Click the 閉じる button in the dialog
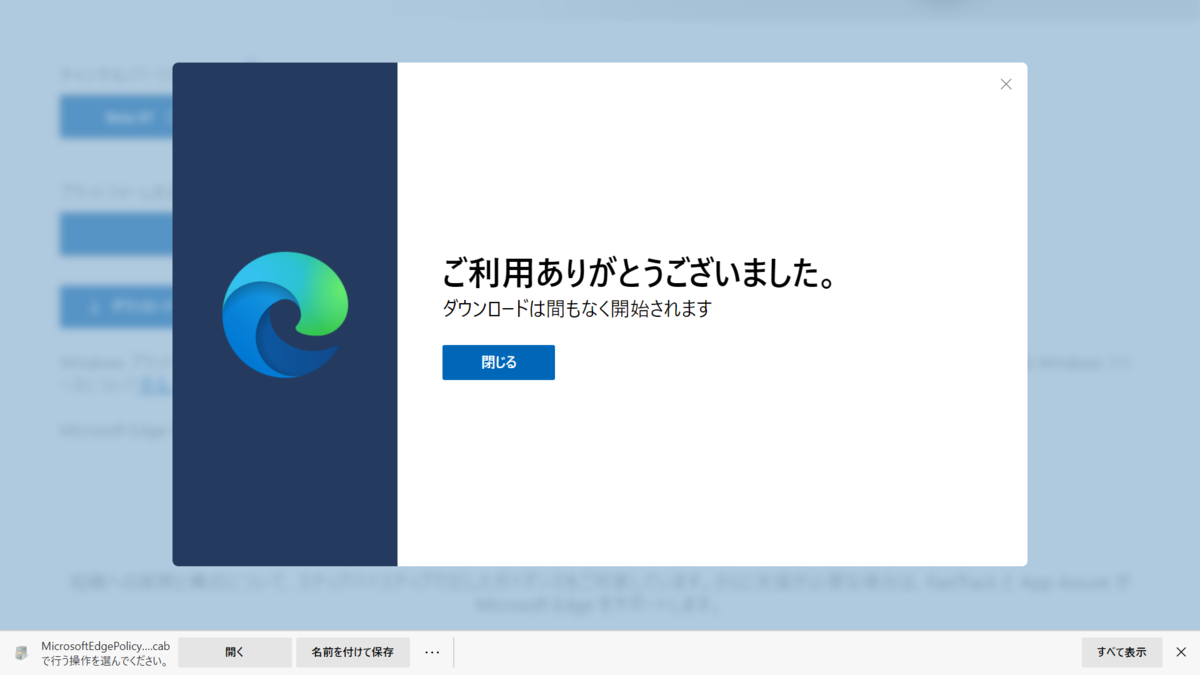The height and width of the screenshot is (675, 1200). (x=498, y=362)
